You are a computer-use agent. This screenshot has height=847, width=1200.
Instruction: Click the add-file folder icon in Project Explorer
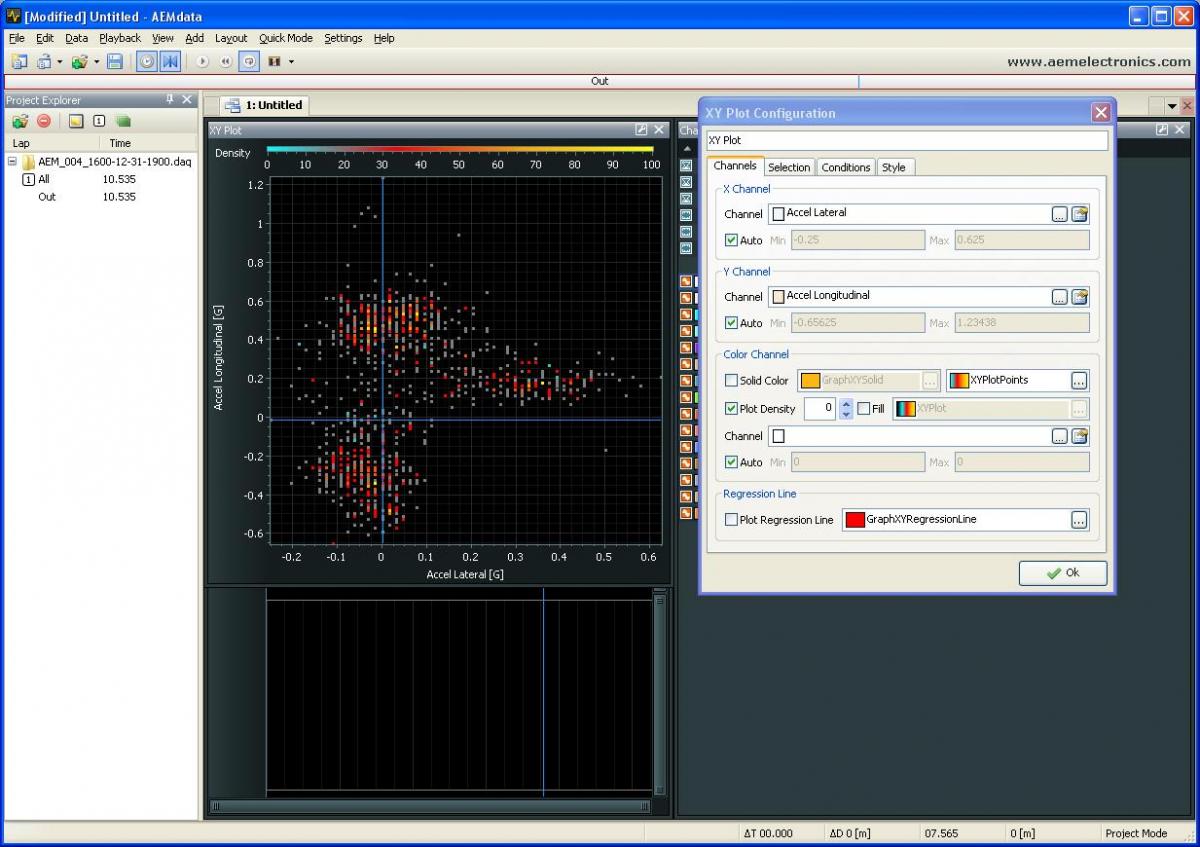point(20,121)
